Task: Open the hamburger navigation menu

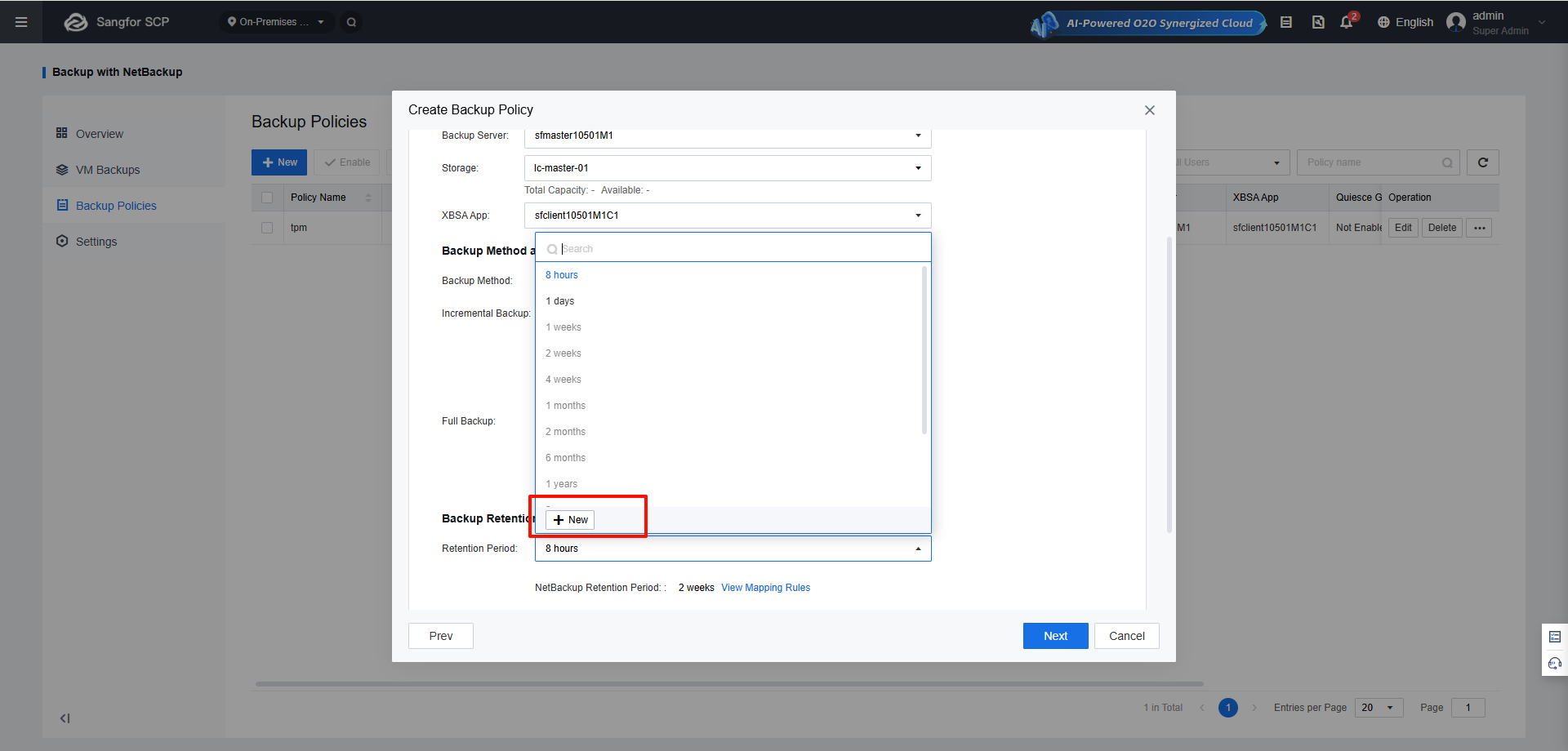Action: [21, 22]
